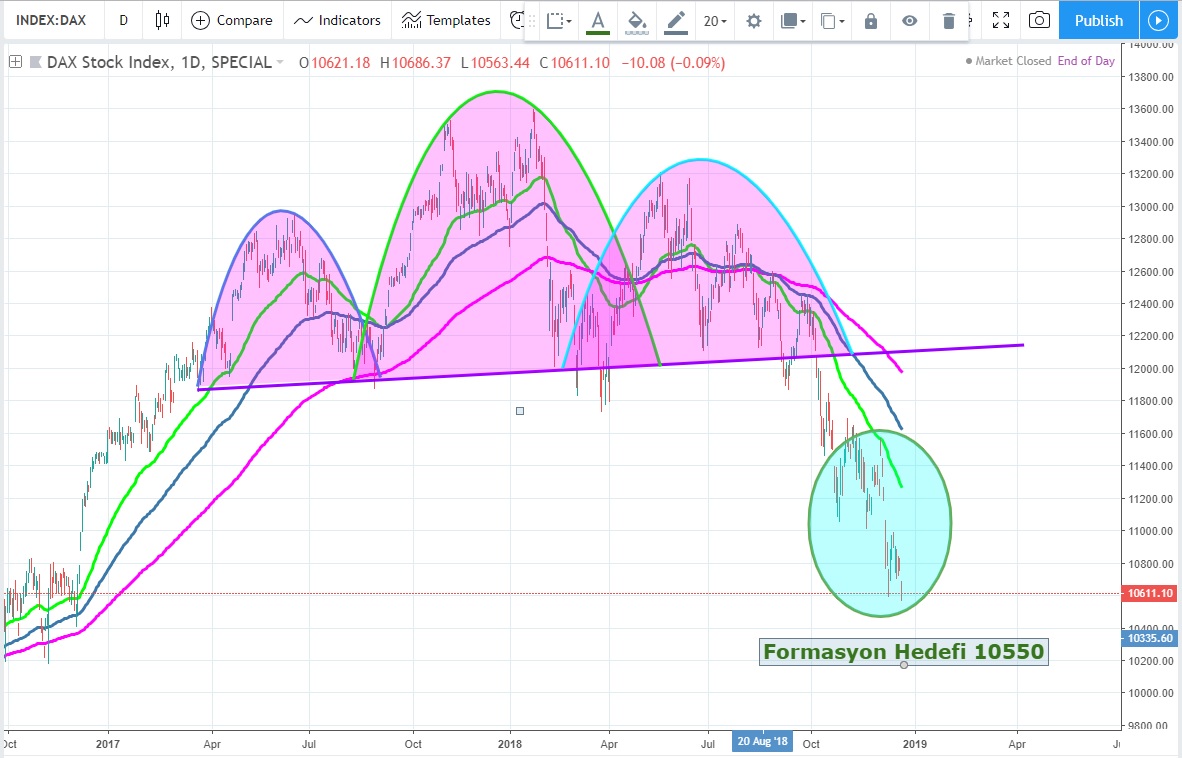1182x758 pixels.
Task: Open the candlestick chart style selector
Action: (x=162, y=20)
